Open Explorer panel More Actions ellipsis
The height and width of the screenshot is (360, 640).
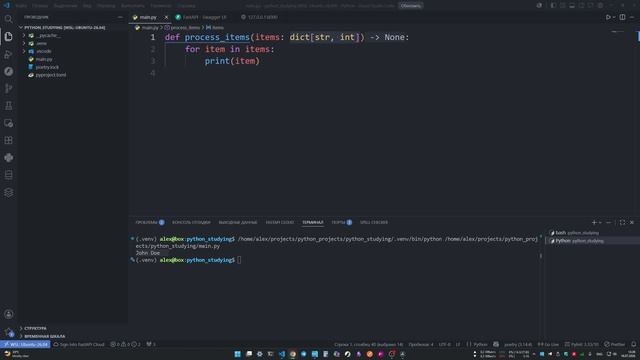pos(120,17)
